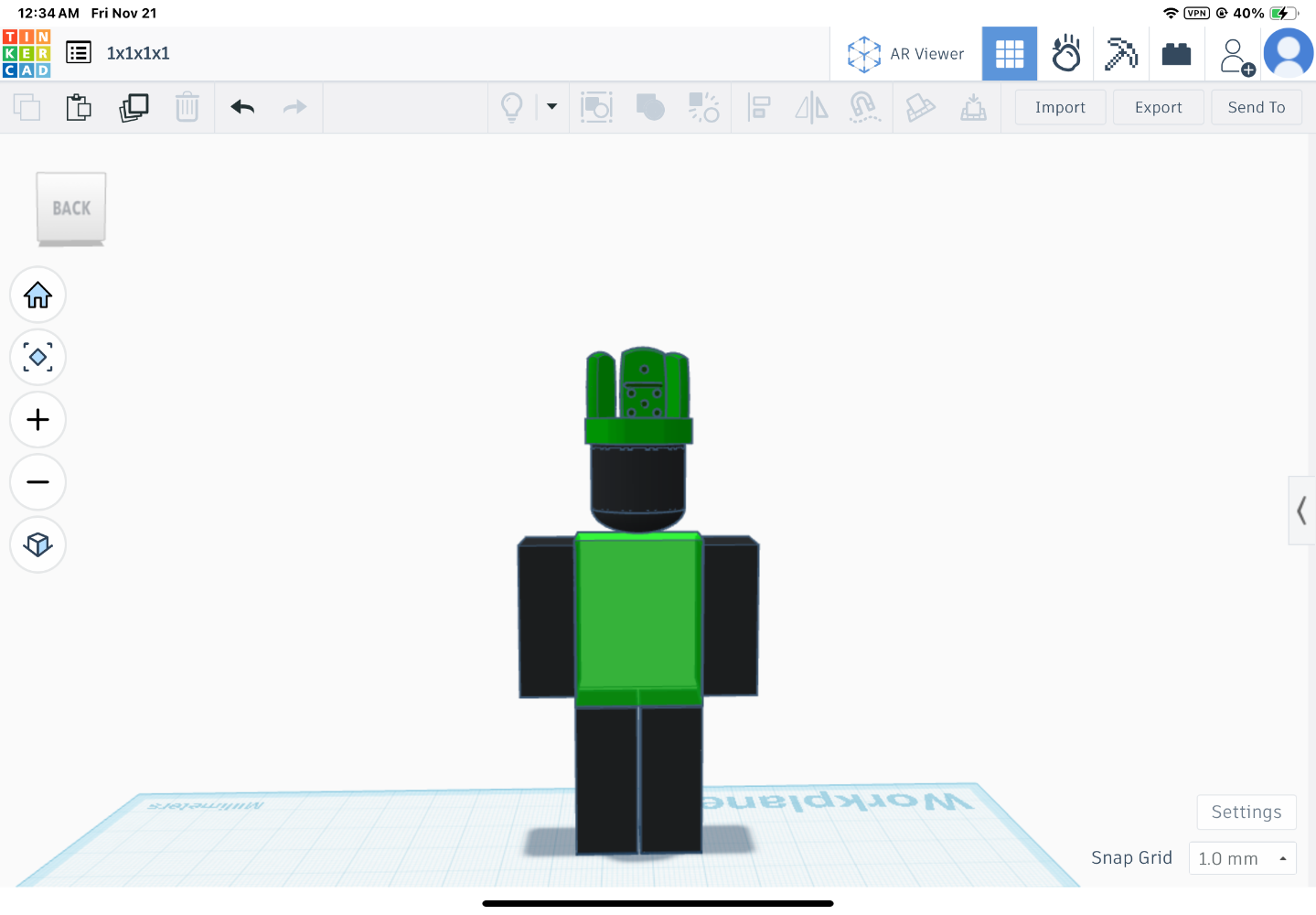Switch to 3D design grid view

1009,54
